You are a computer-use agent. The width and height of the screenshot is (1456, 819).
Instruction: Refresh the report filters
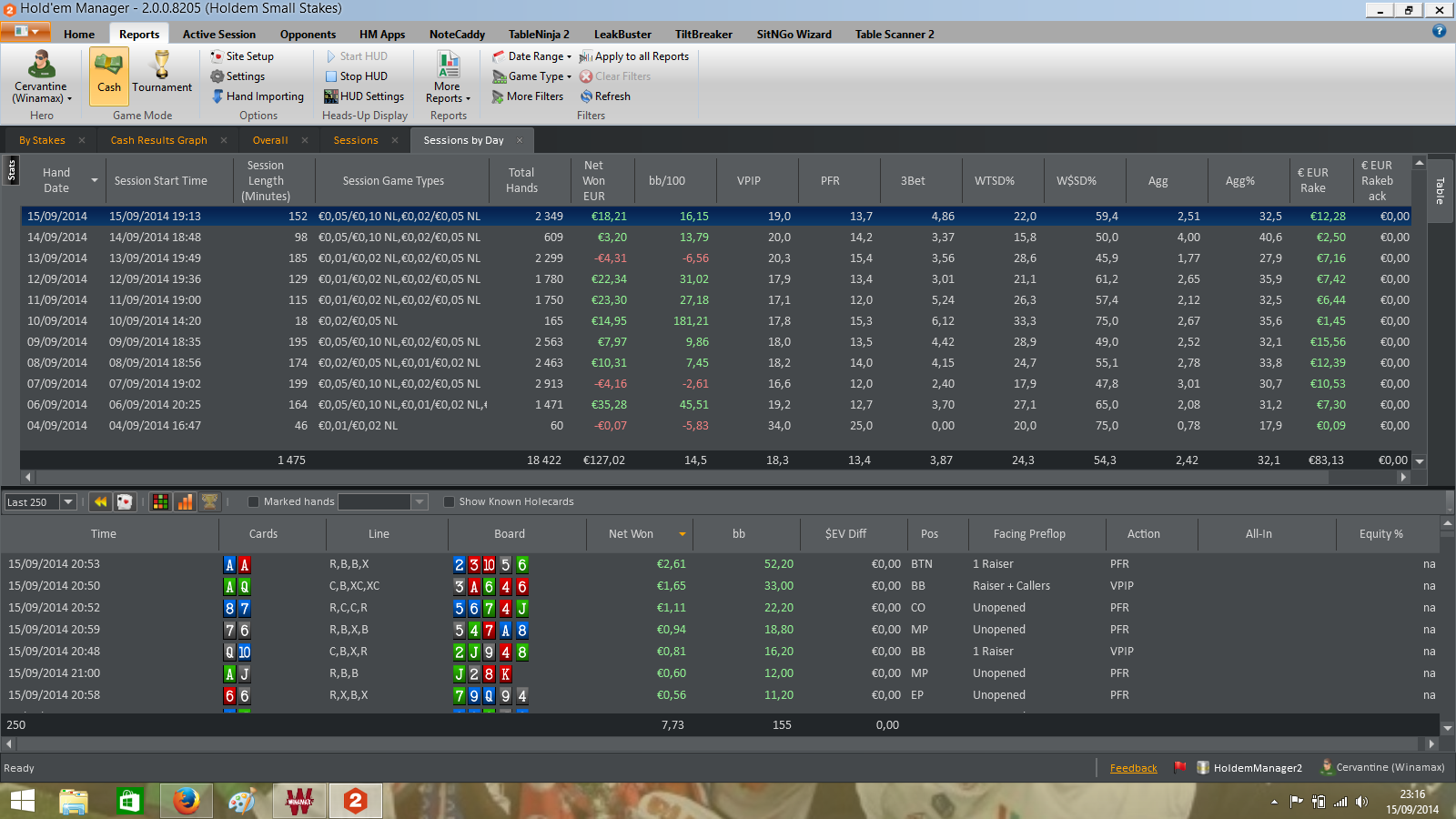(x=605, y=96)
